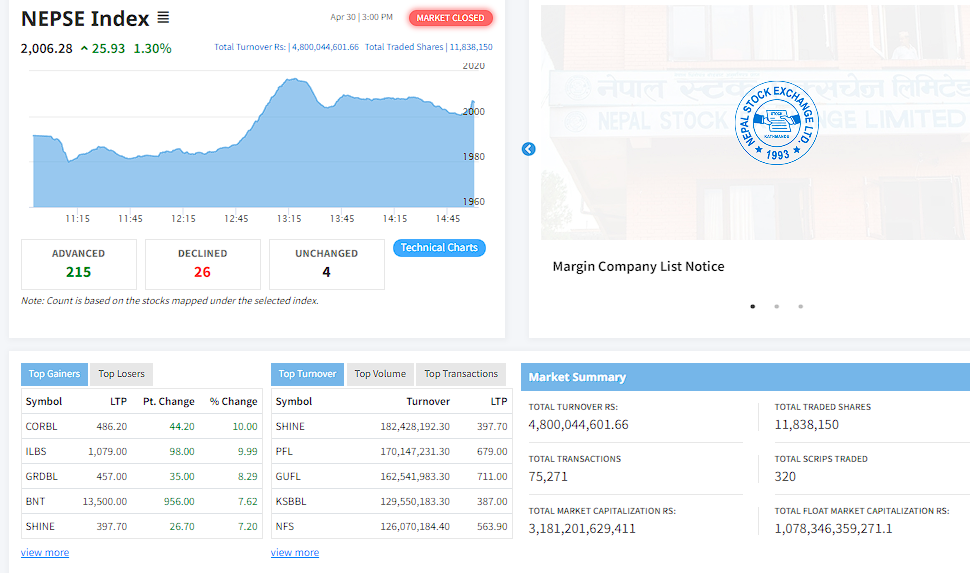The image size is (970, 573).
Task: Click the LTP header in gainers table
Action: point(118,402)
